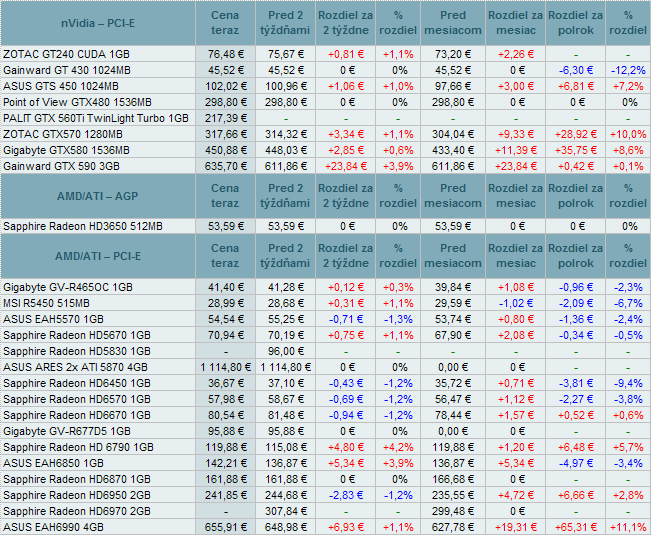Image resolution: width=651 pixels, height=535 pixels.
Task: Click the "655,91 €" current price cell
Action: (x=226, y=528)
